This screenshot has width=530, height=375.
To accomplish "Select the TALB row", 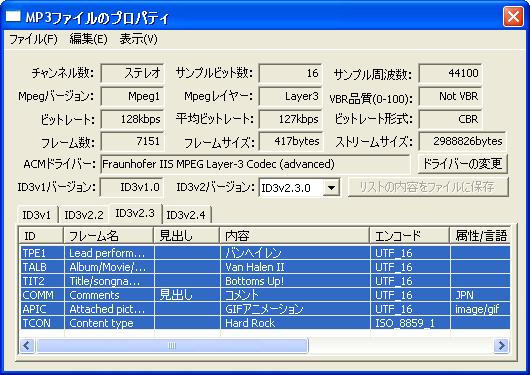I will click(265, 267).
